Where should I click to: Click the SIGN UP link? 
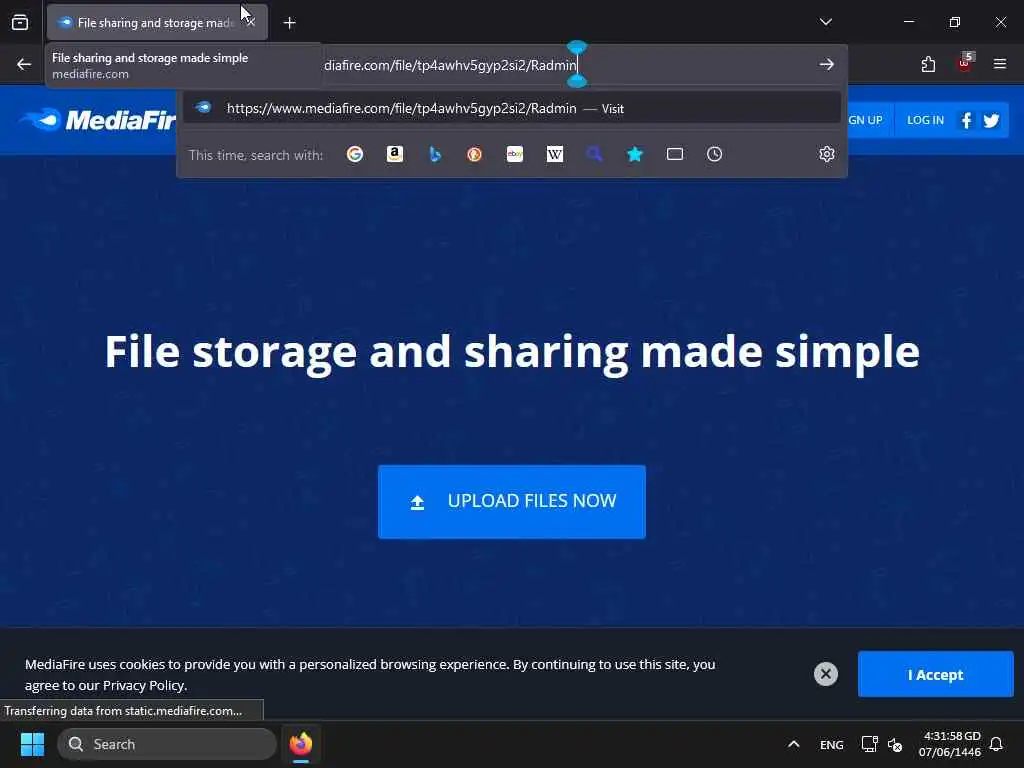[865, 120]
